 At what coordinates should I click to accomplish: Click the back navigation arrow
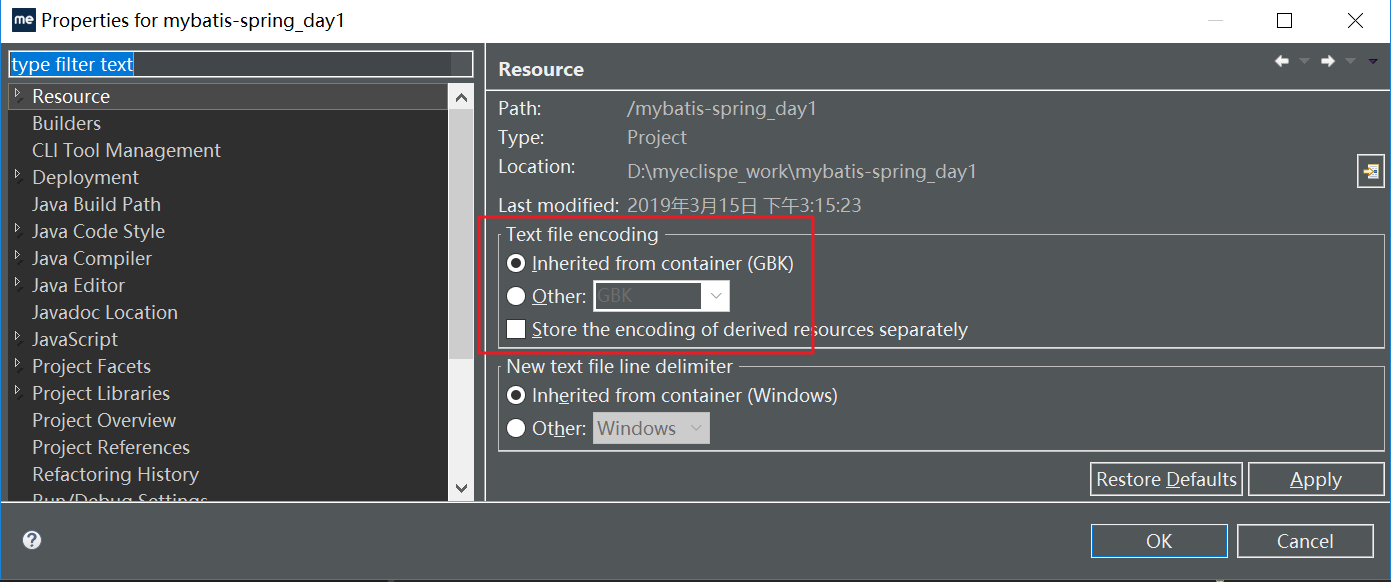click(1281, 61)
